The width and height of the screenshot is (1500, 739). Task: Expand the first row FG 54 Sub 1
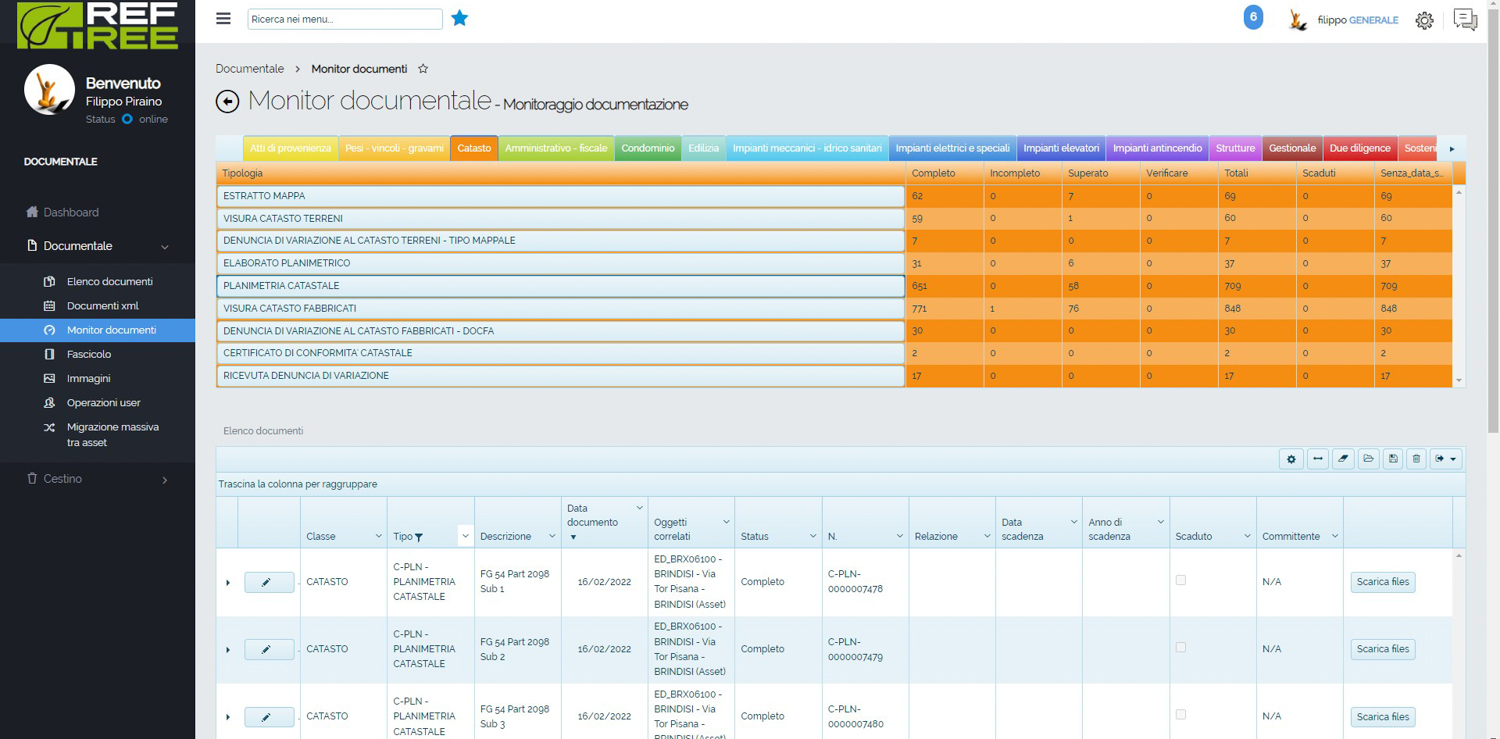pos(228,582)
